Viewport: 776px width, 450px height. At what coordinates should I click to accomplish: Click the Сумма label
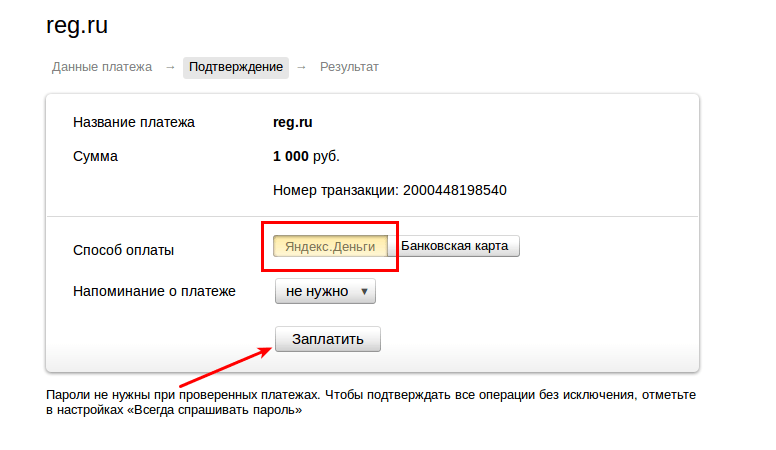(x=95, y=156)
